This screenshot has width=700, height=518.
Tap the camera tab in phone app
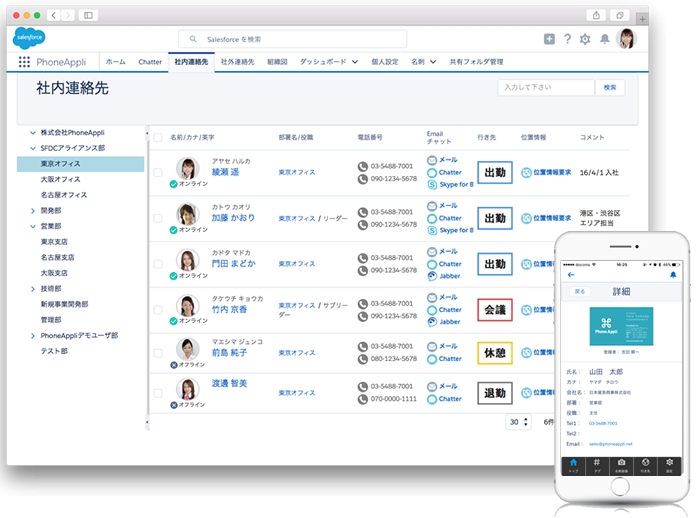click(621, 465)
